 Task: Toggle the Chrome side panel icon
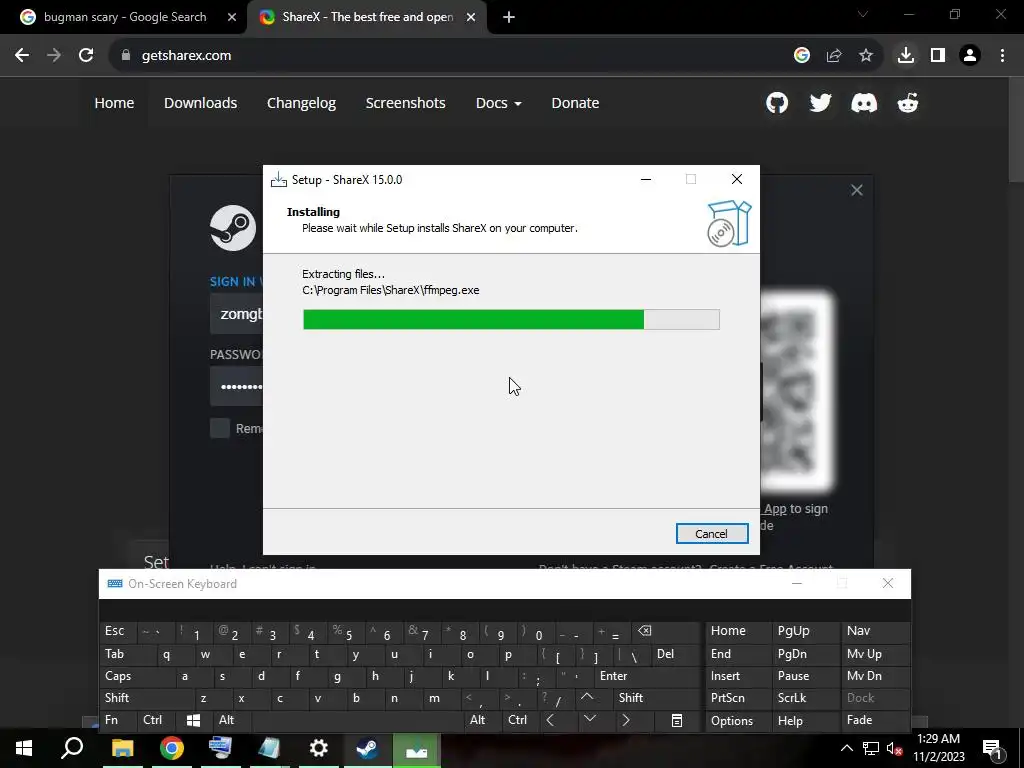click(x=938, y=56)
